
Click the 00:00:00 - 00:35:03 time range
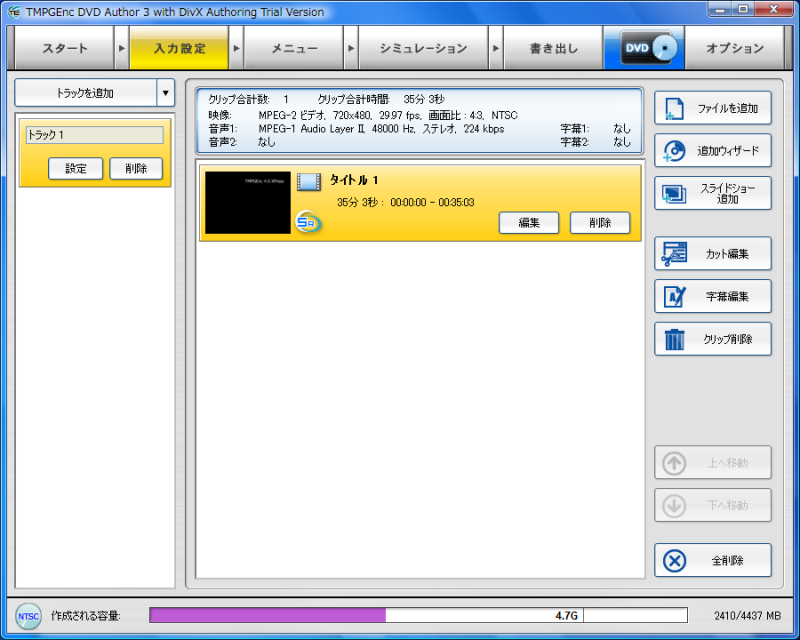432,203
